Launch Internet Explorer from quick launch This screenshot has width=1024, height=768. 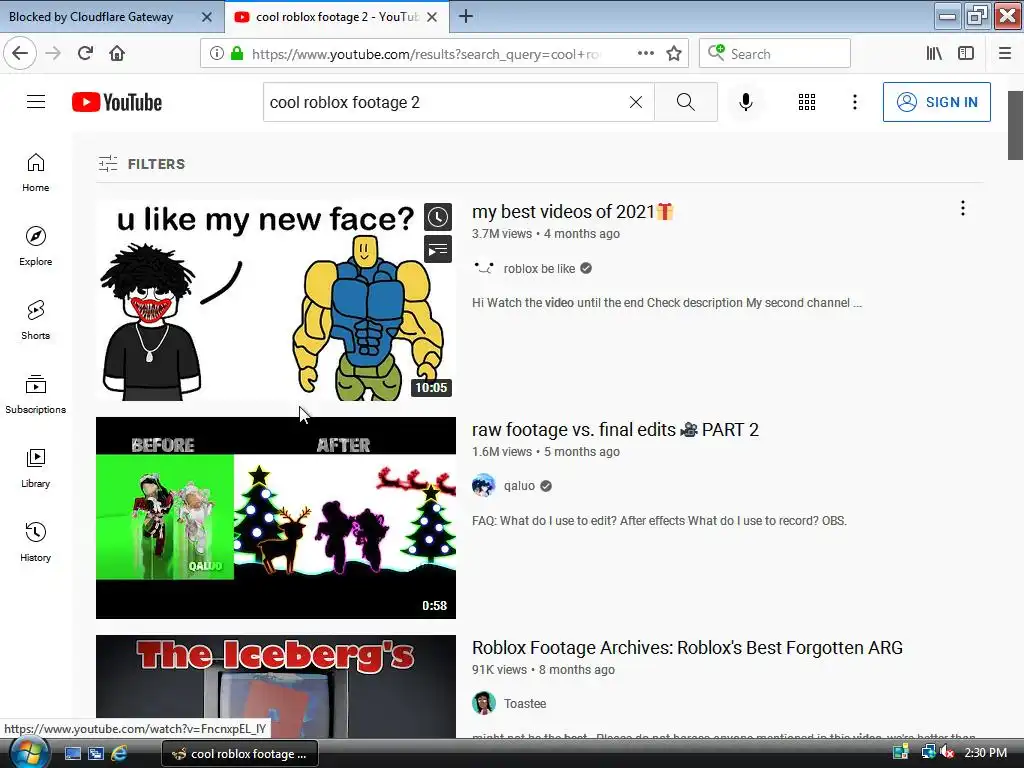119,754
